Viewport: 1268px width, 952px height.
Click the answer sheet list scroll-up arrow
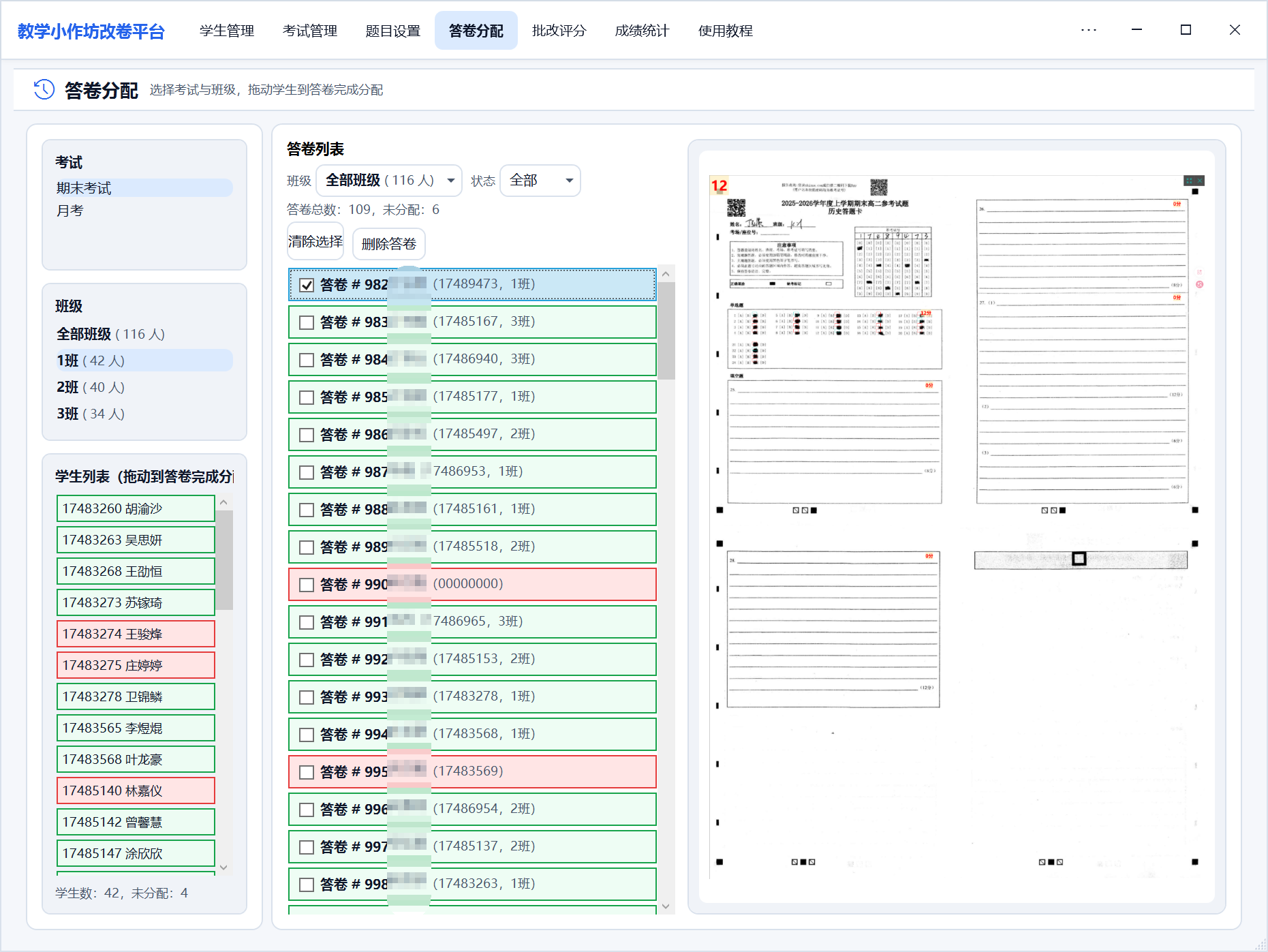(x=666, y=274)
